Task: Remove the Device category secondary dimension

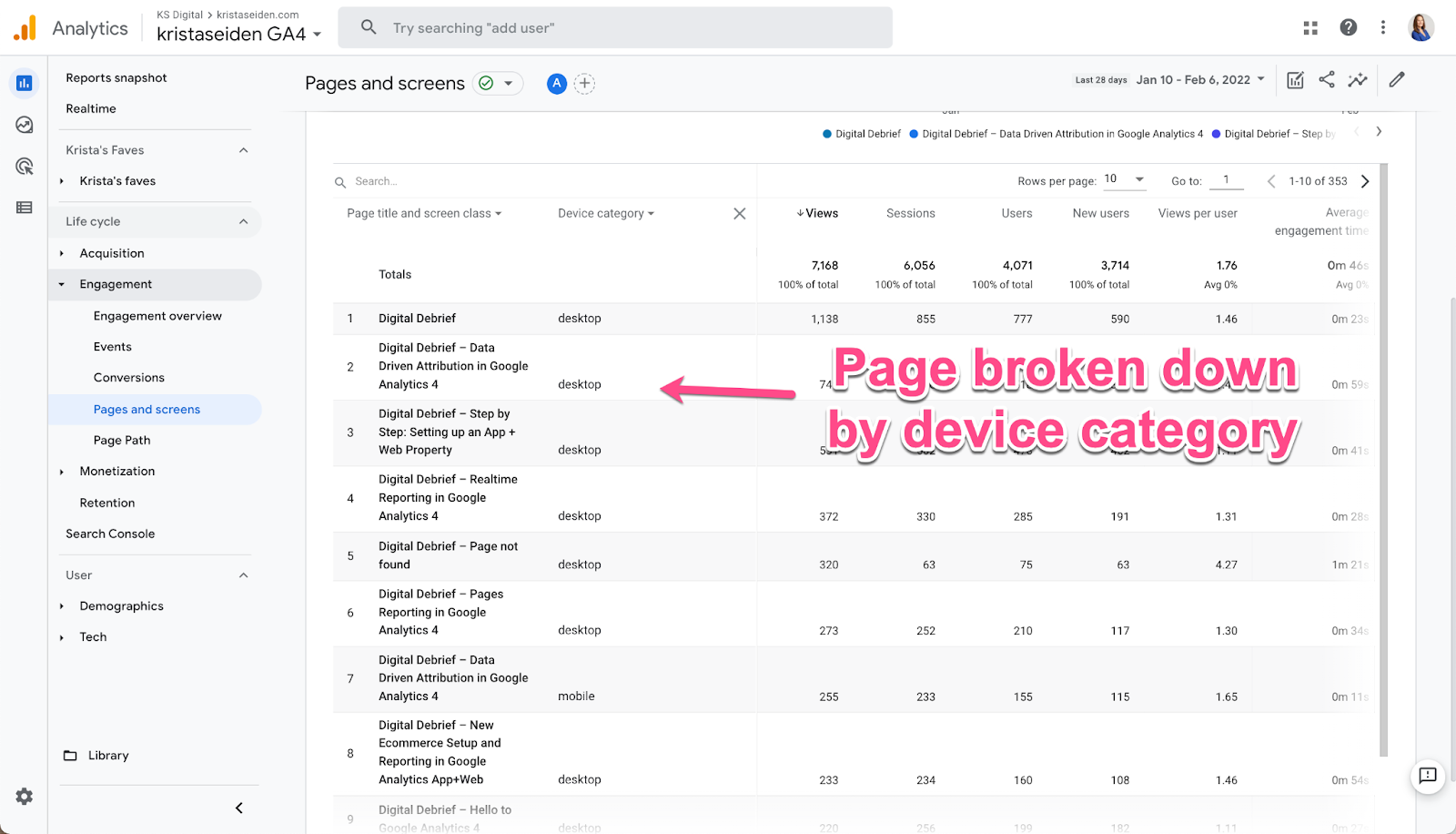Action: [x=739, y=214]
